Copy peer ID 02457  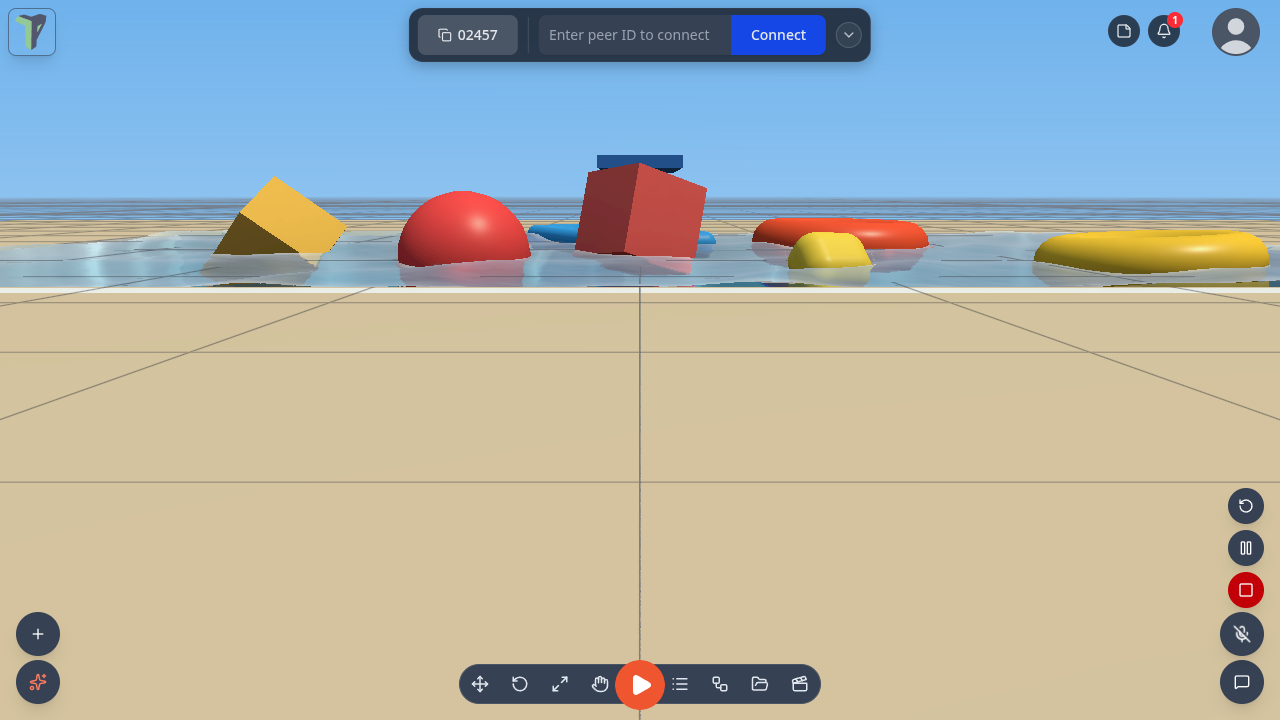click(x=468, y=35)
